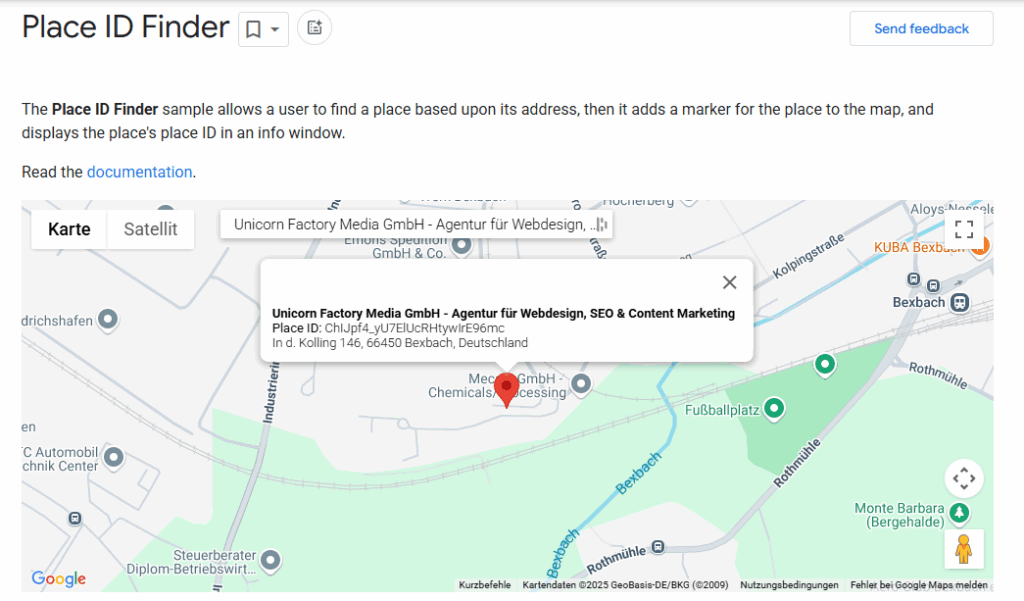This screenshot has height=601, width=1024.
Task: Click the Street View pegman icon
Action: pos(963,549)
